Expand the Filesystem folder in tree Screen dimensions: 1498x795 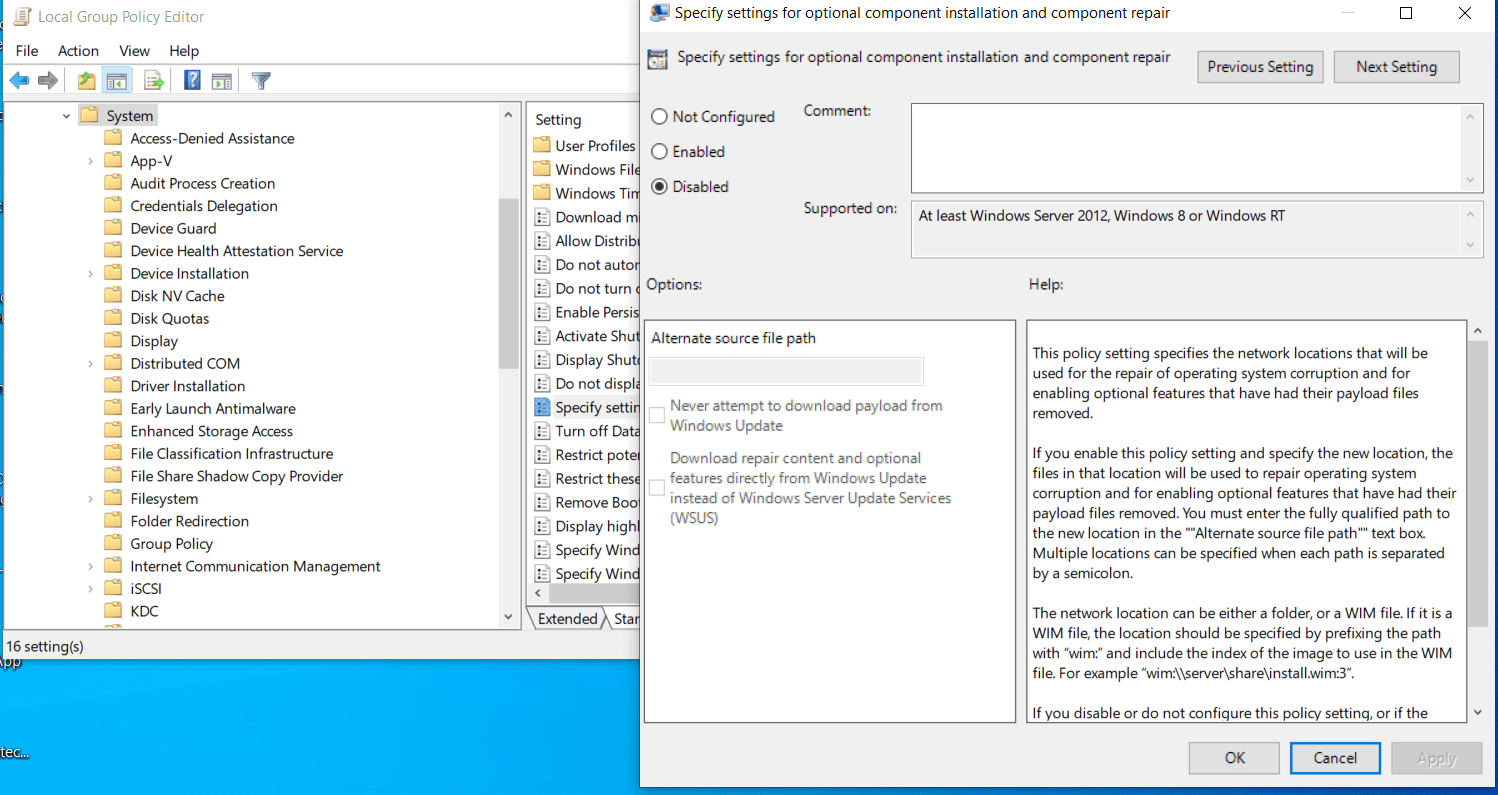coord(90,499)
